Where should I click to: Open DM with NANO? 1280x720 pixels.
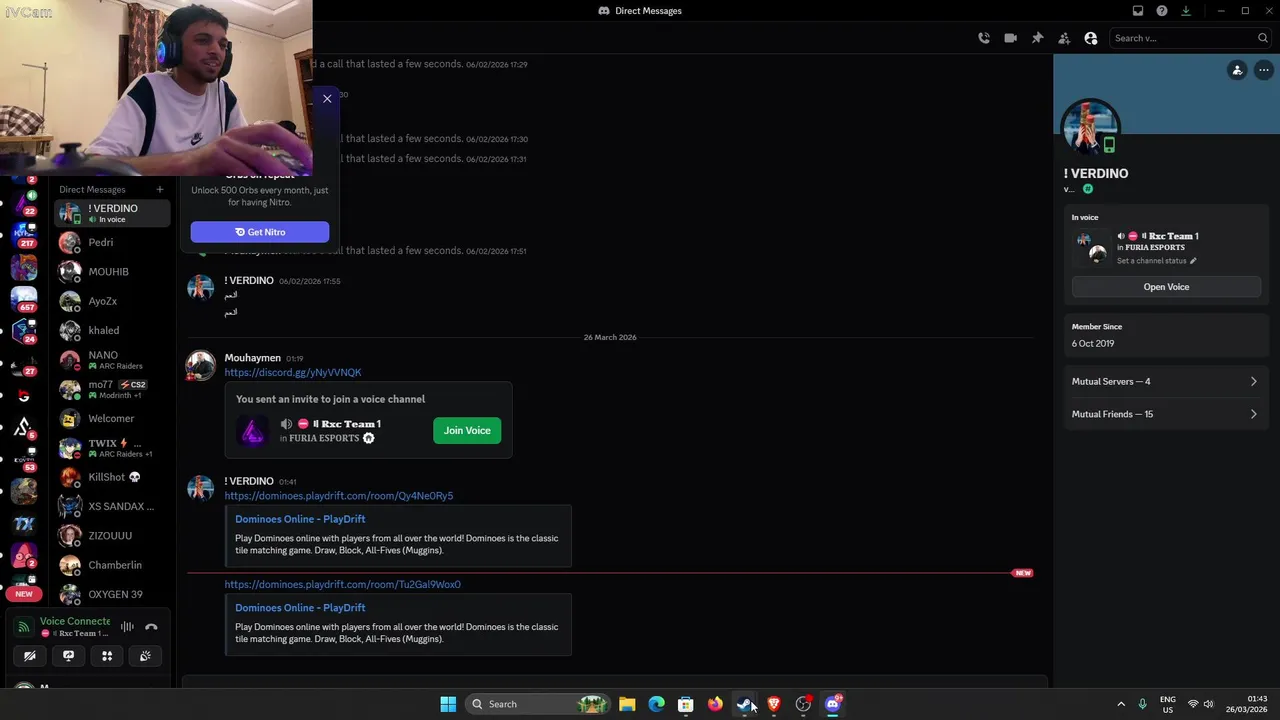113,360
